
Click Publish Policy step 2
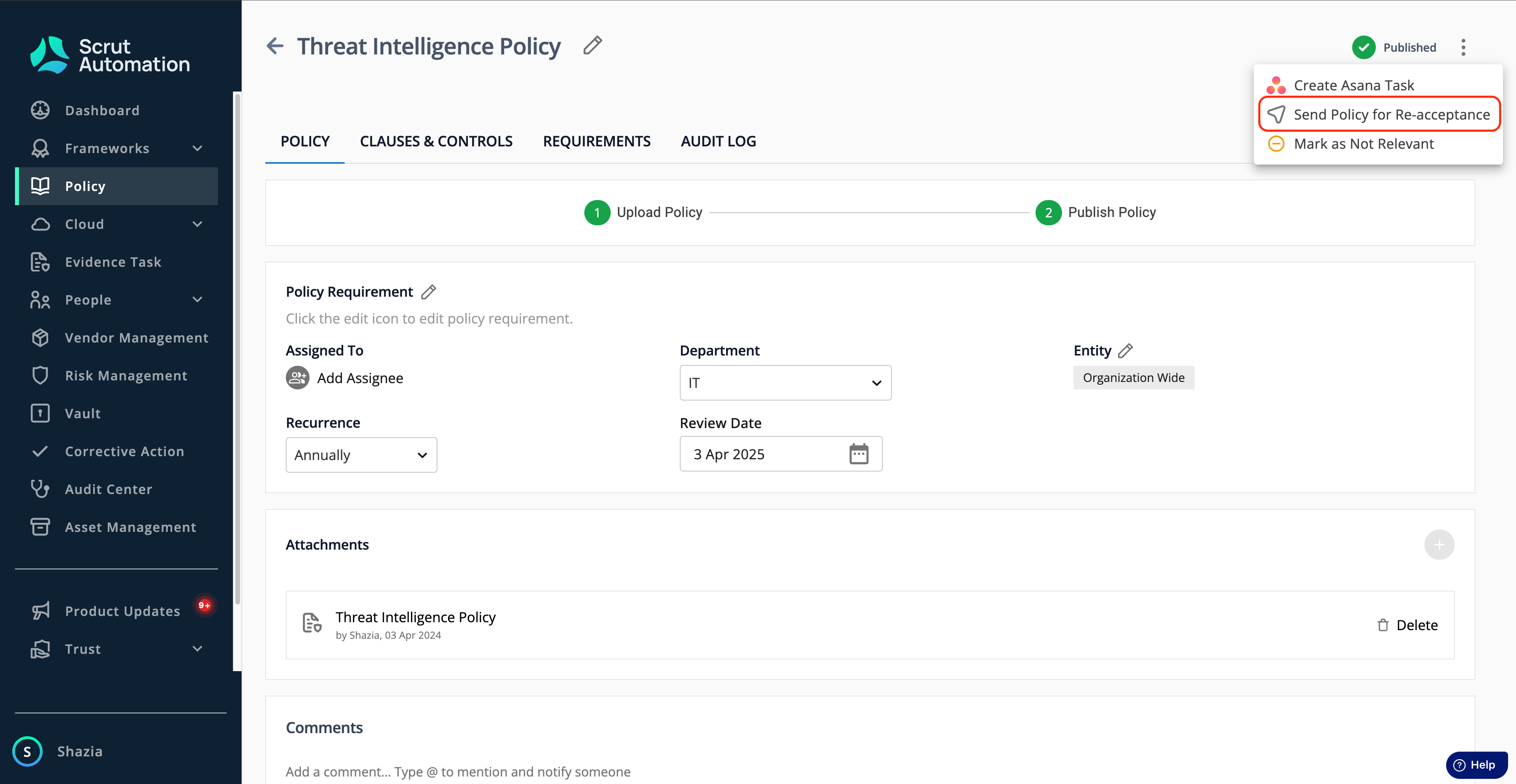pyautogui.click(x=1095, y=212)
